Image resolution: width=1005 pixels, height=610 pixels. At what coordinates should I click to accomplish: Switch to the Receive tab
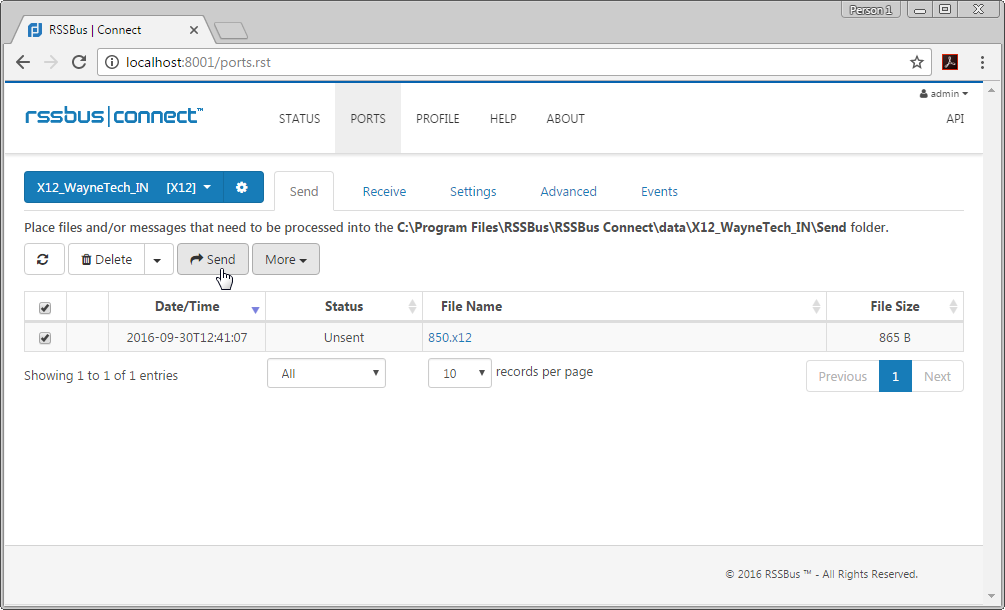click(384, 191)
